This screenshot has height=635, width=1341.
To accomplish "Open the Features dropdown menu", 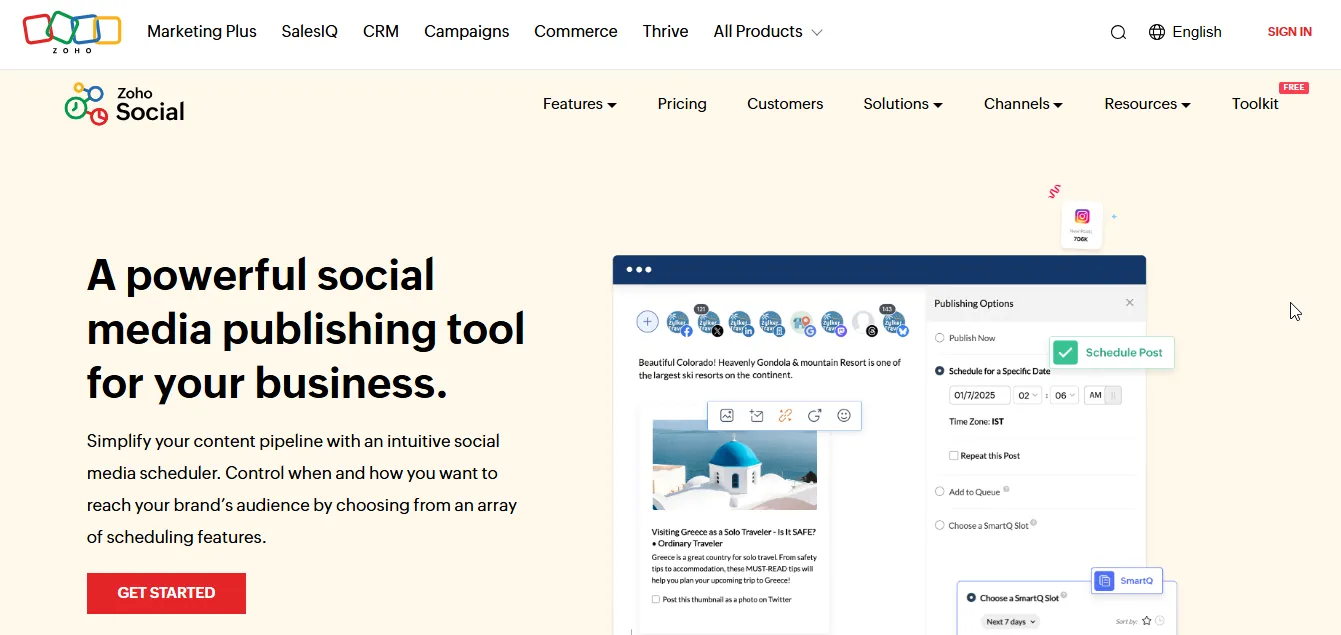I will coord(580,104).
